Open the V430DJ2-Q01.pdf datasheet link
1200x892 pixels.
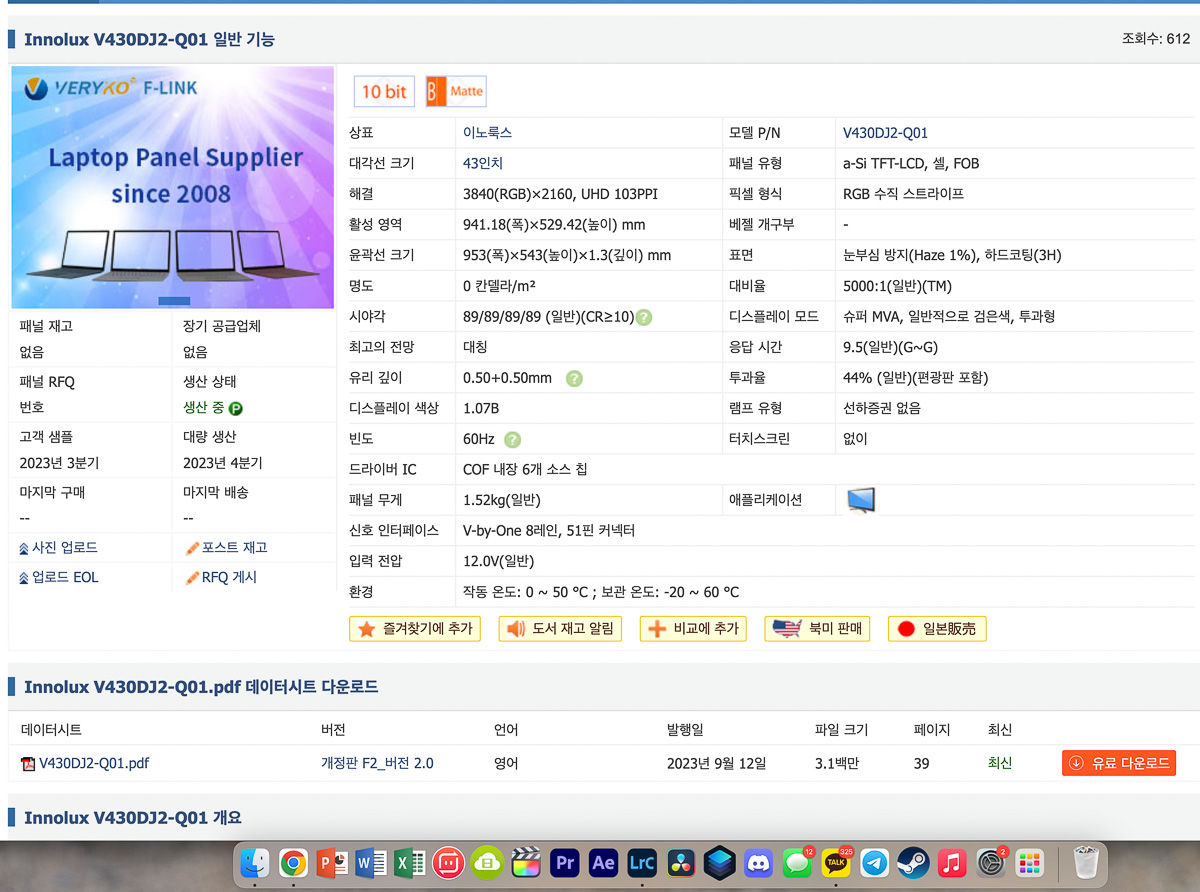point(94,764)
